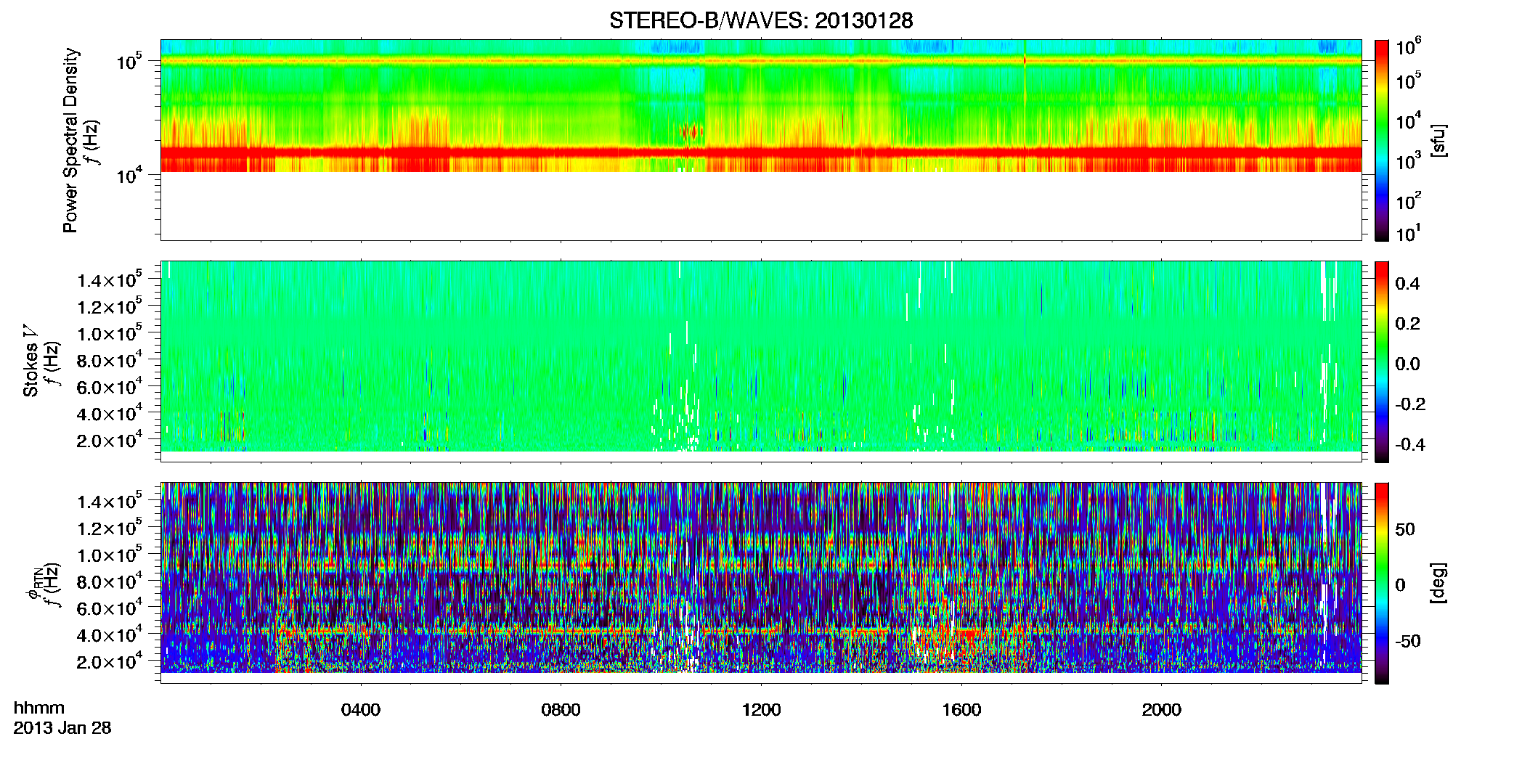Click the 2013 Jan 28 date label
This screenshot has width=1522, height=784.
62,728
